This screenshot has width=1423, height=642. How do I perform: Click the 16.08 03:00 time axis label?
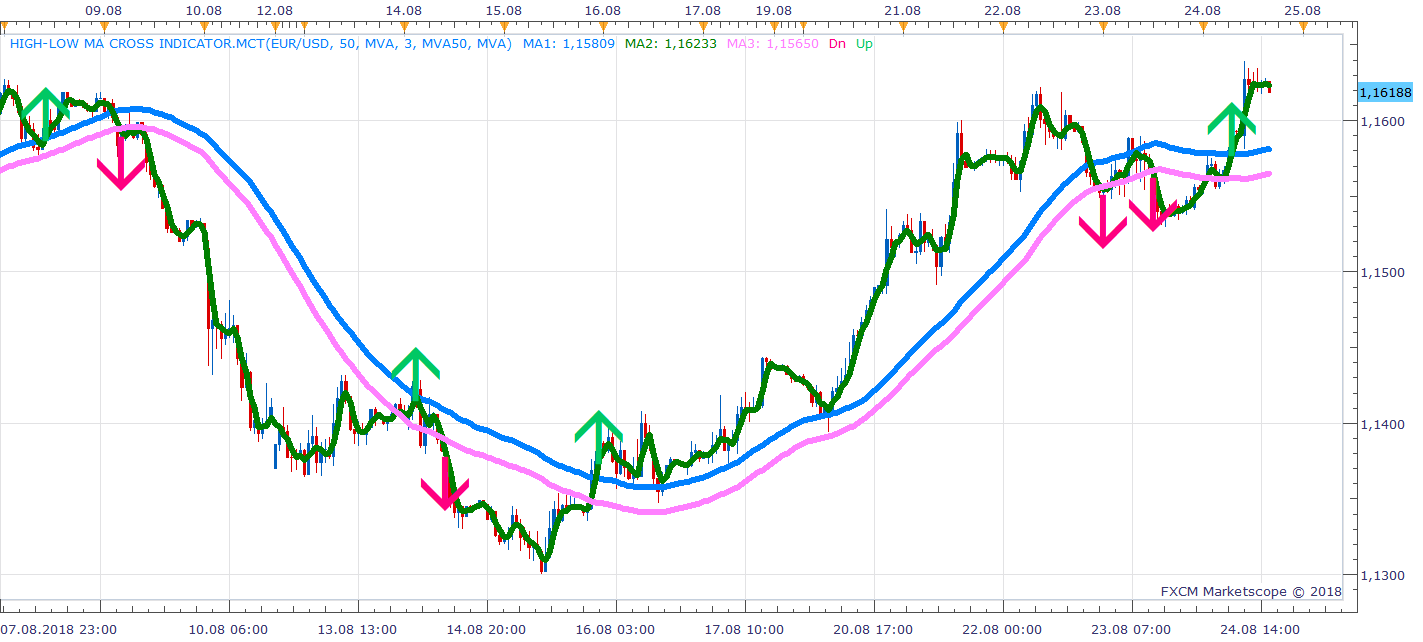click(616, 629)
